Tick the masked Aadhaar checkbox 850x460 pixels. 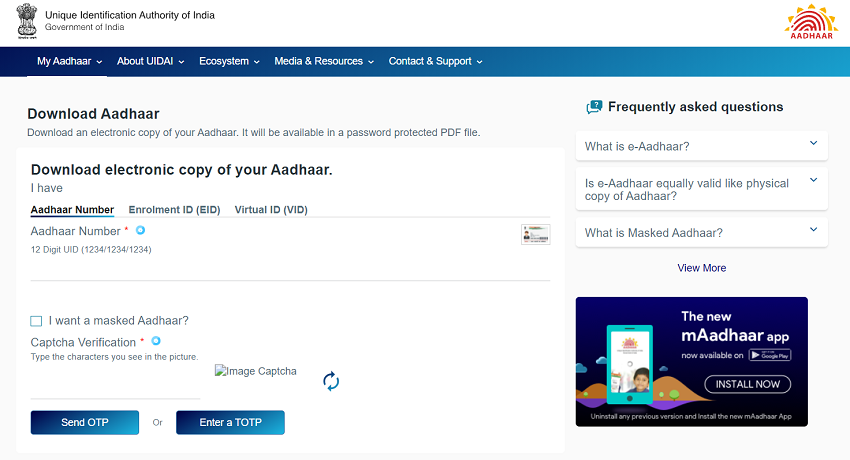click(x=37, y=321)
